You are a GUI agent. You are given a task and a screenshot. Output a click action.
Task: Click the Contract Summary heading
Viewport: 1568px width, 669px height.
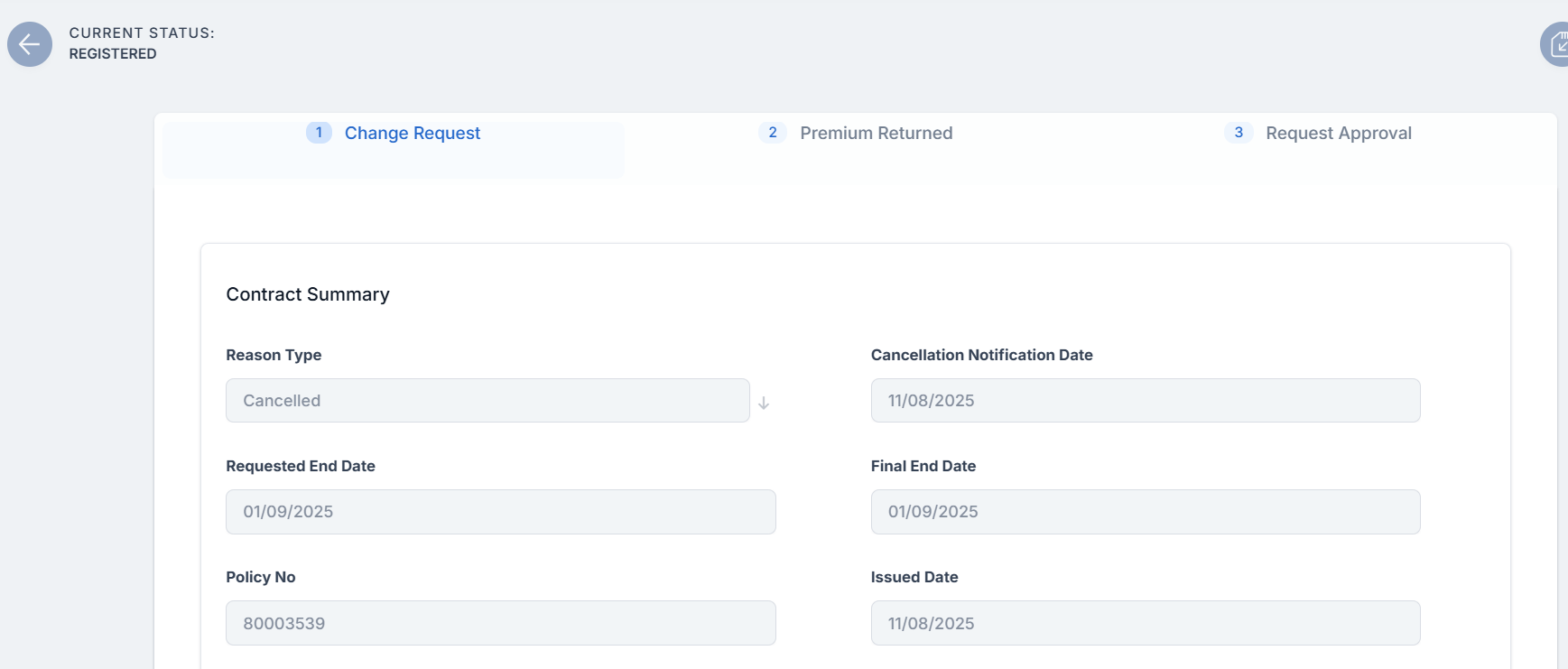pyautogui.click(x=308, y=294)
